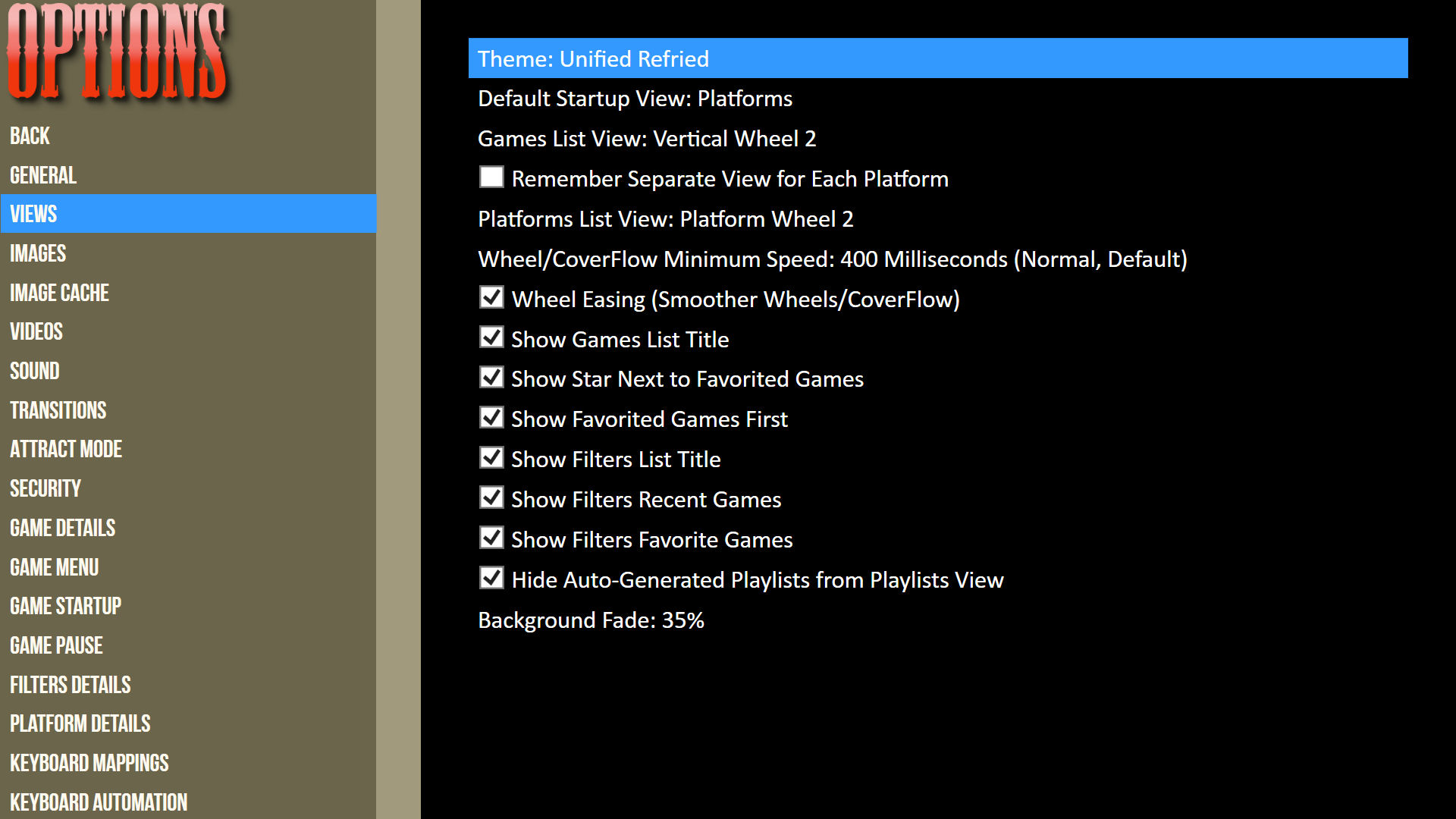
Task: Uncheck Show Games List Title
Action: tap(491, 338)
